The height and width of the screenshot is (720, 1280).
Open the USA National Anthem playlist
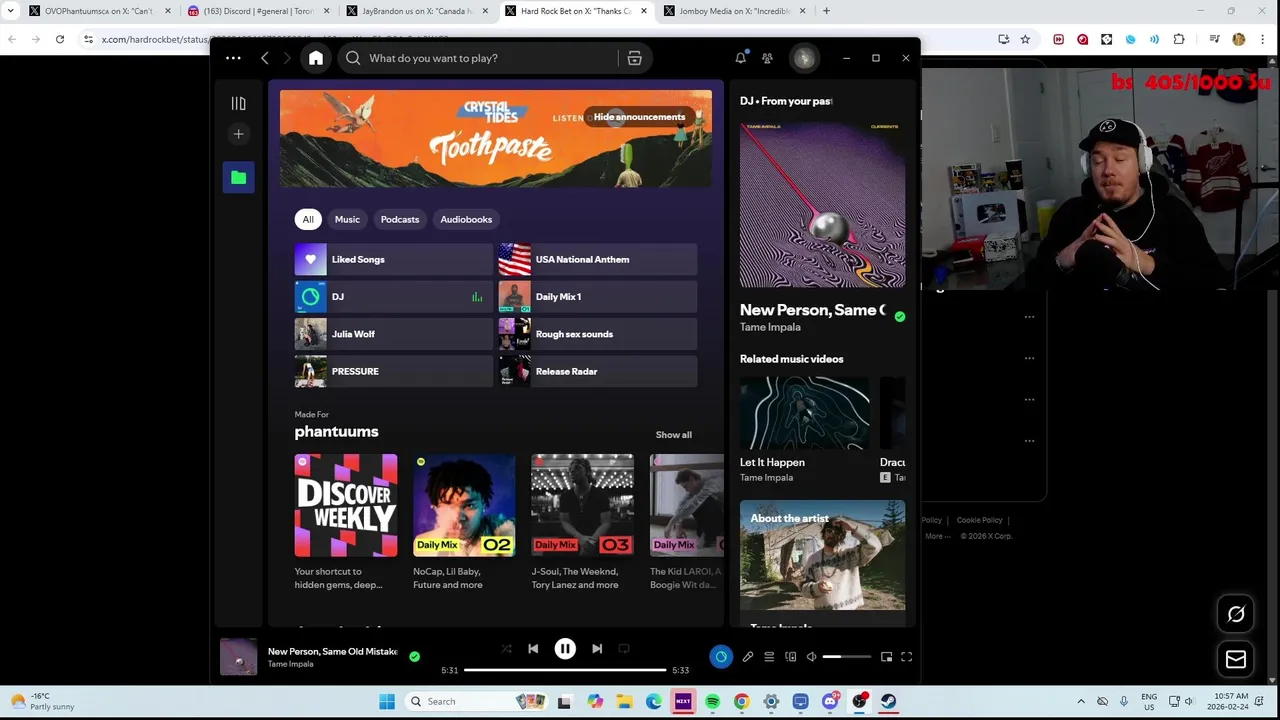(x=598, y=259)
